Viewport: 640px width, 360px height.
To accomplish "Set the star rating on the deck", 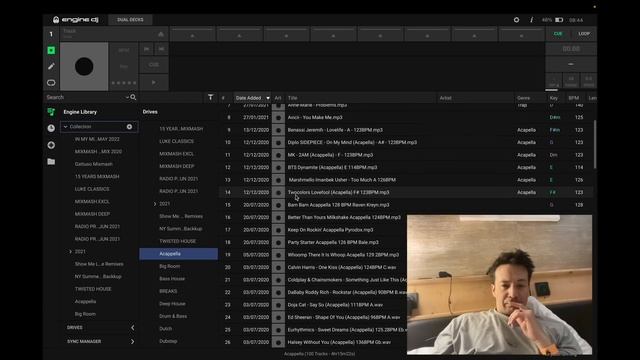I will coord(124,83).
